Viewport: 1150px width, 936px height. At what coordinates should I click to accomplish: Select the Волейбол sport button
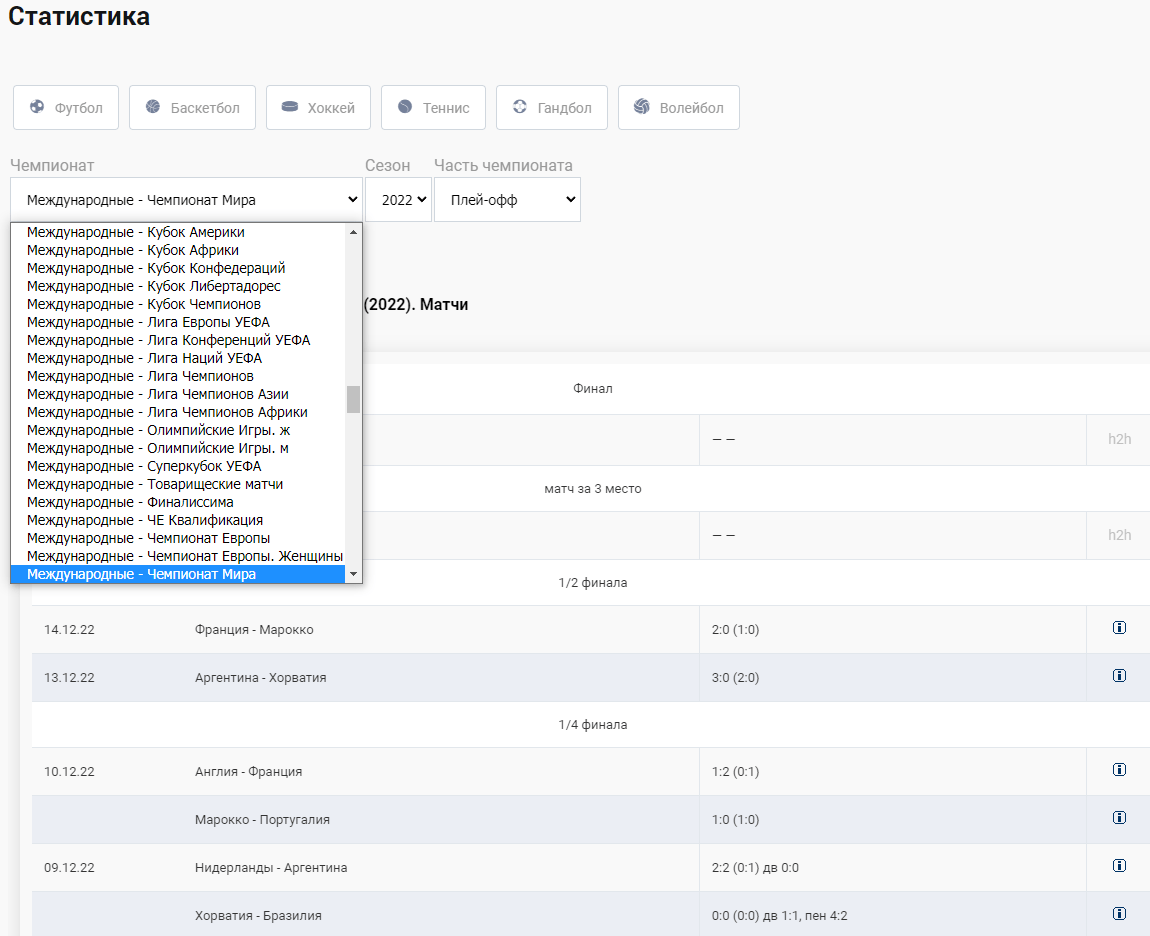[678, 108]
